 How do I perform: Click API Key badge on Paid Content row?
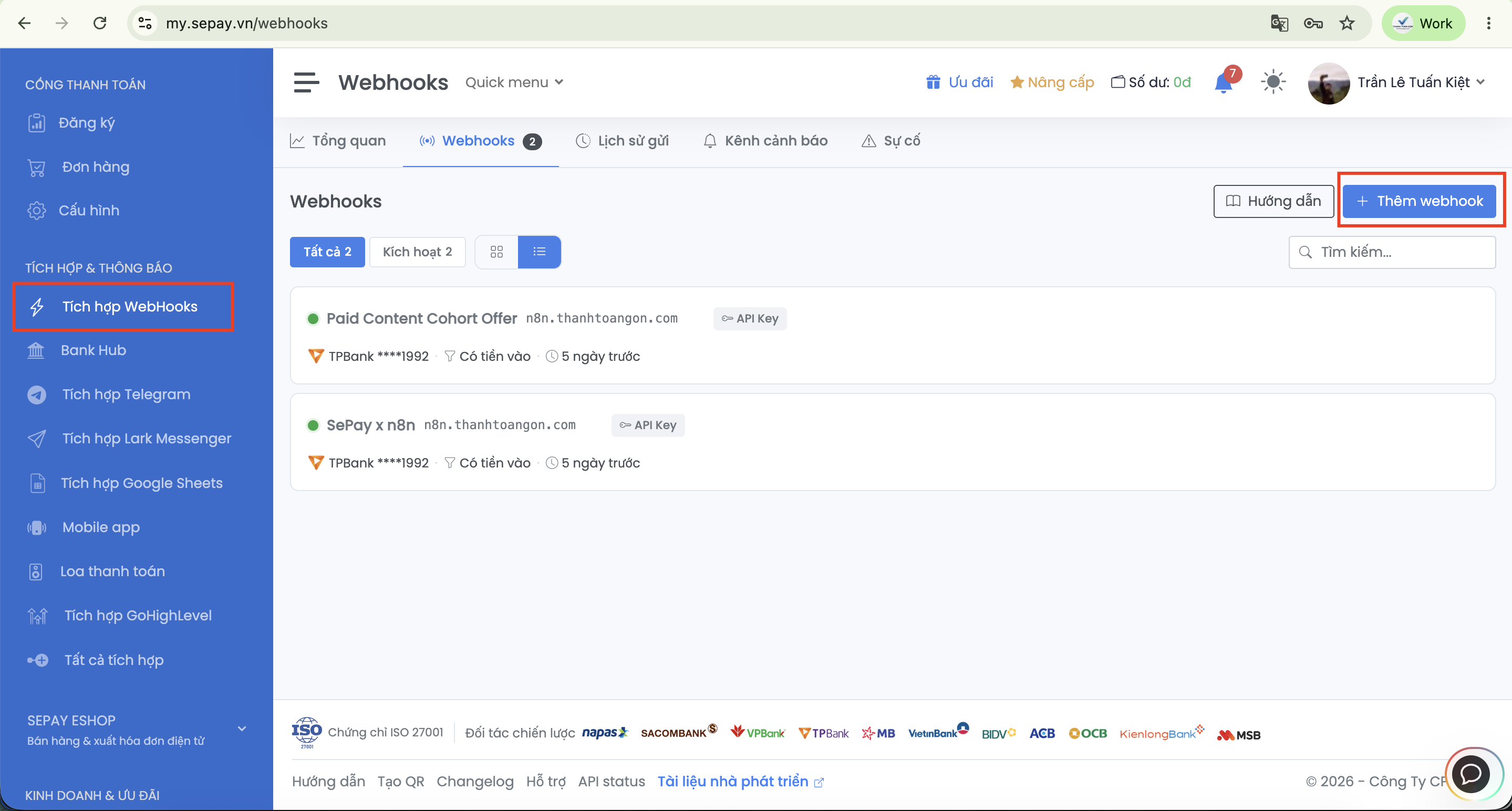750,319
